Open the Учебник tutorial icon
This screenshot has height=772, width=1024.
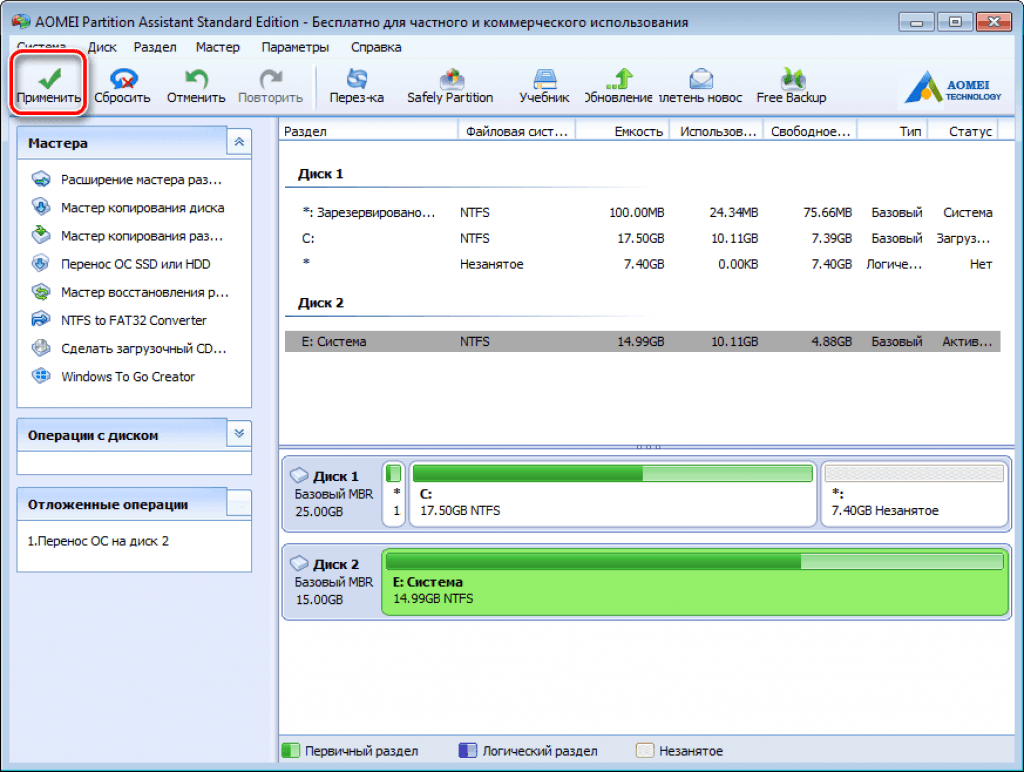point(544,79)
